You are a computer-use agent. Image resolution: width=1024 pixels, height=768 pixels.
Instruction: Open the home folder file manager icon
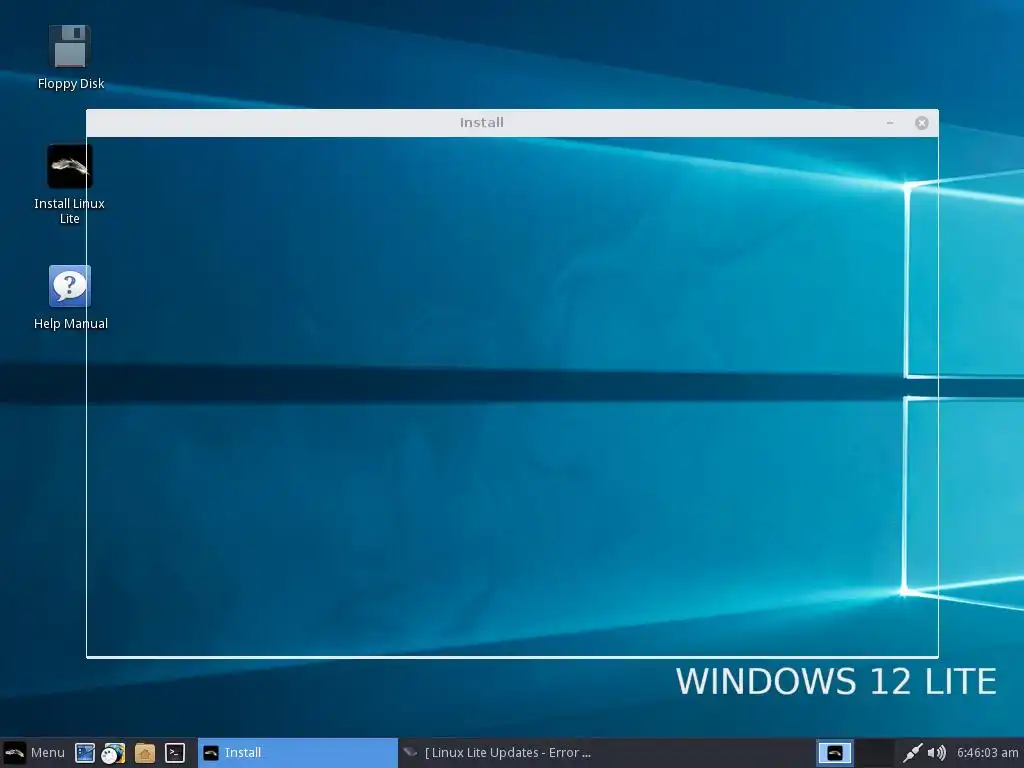[x=144, y=753]
